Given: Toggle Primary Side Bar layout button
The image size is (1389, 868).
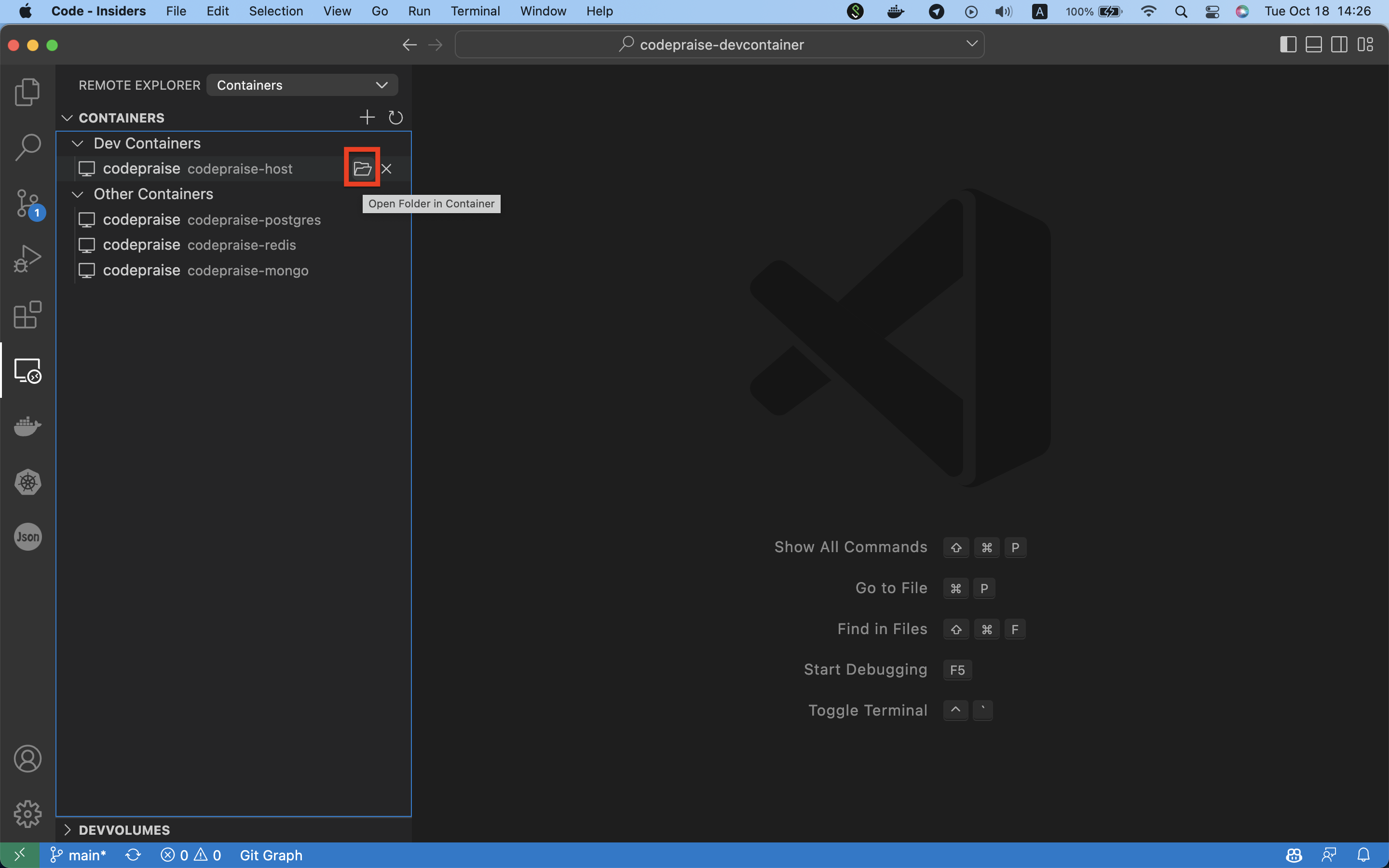Looking at the screenshot, I should coord(1288,45).
